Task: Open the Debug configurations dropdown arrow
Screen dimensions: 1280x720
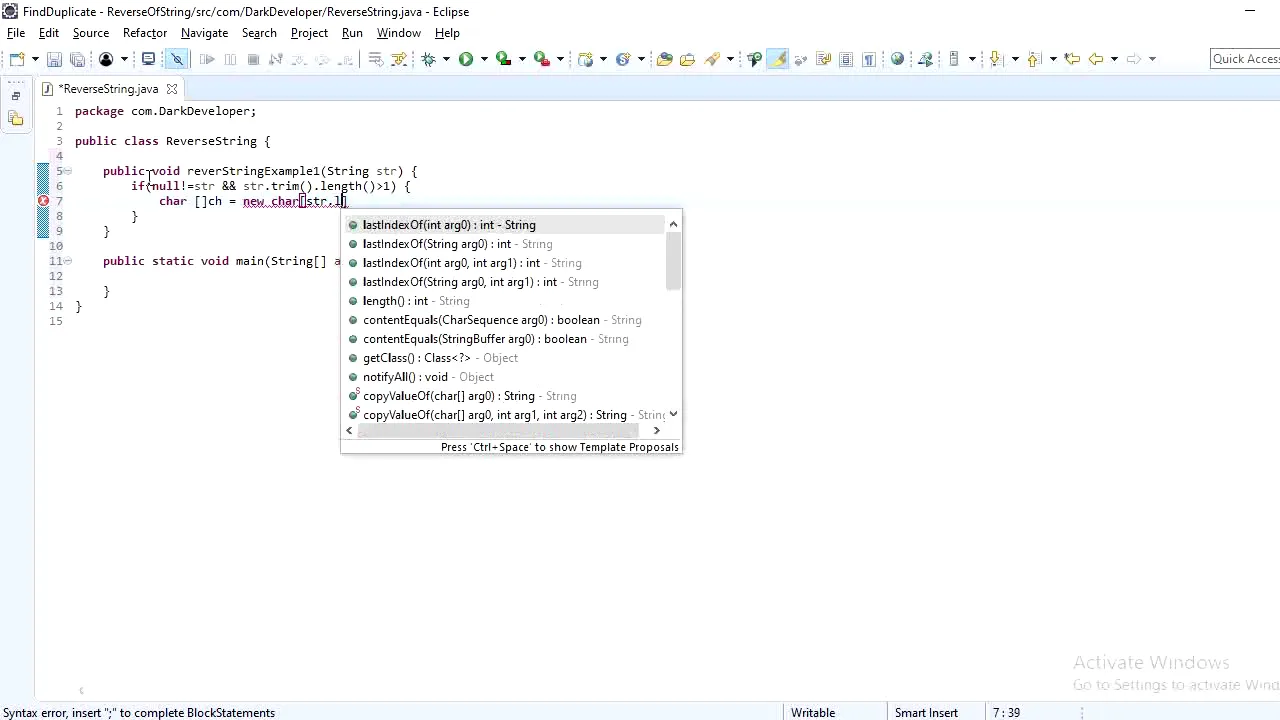Action: pyautogui.click(x=446, y=59)
